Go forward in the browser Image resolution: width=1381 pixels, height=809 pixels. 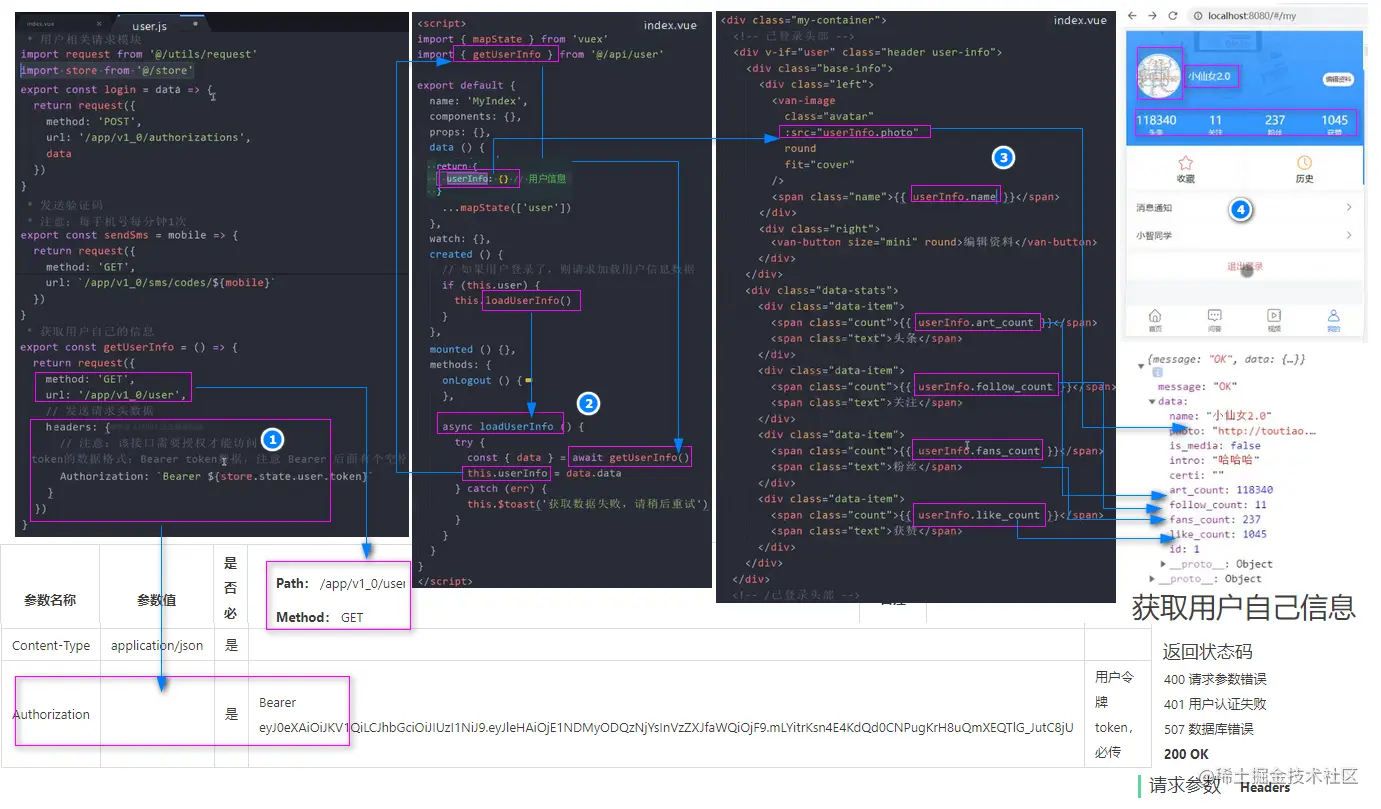point(1151,15)
